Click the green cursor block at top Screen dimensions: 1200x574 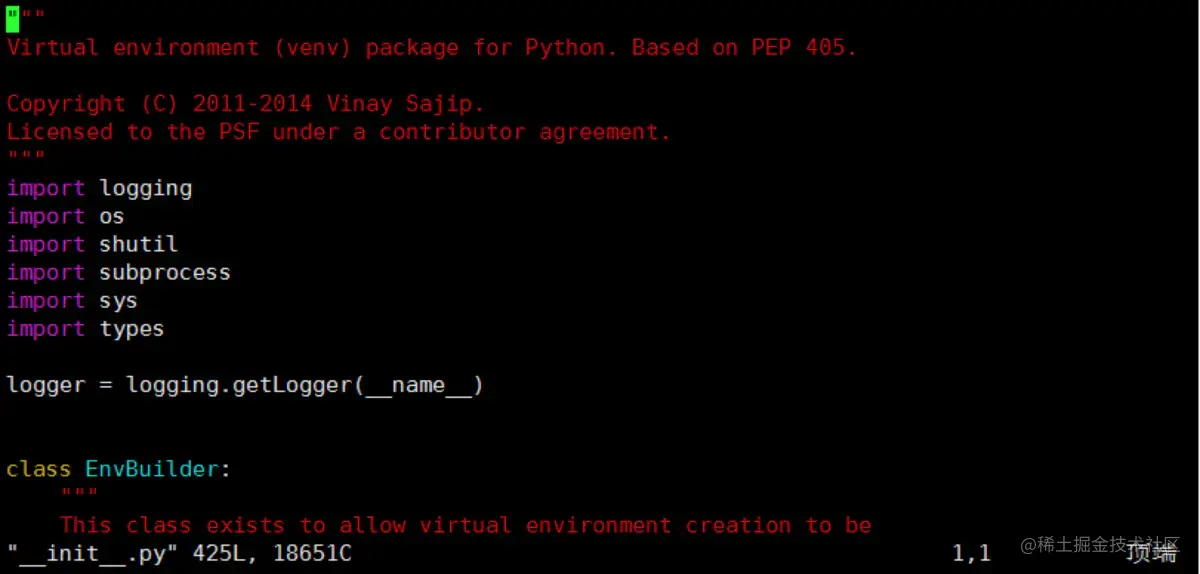tap(13, 19)
